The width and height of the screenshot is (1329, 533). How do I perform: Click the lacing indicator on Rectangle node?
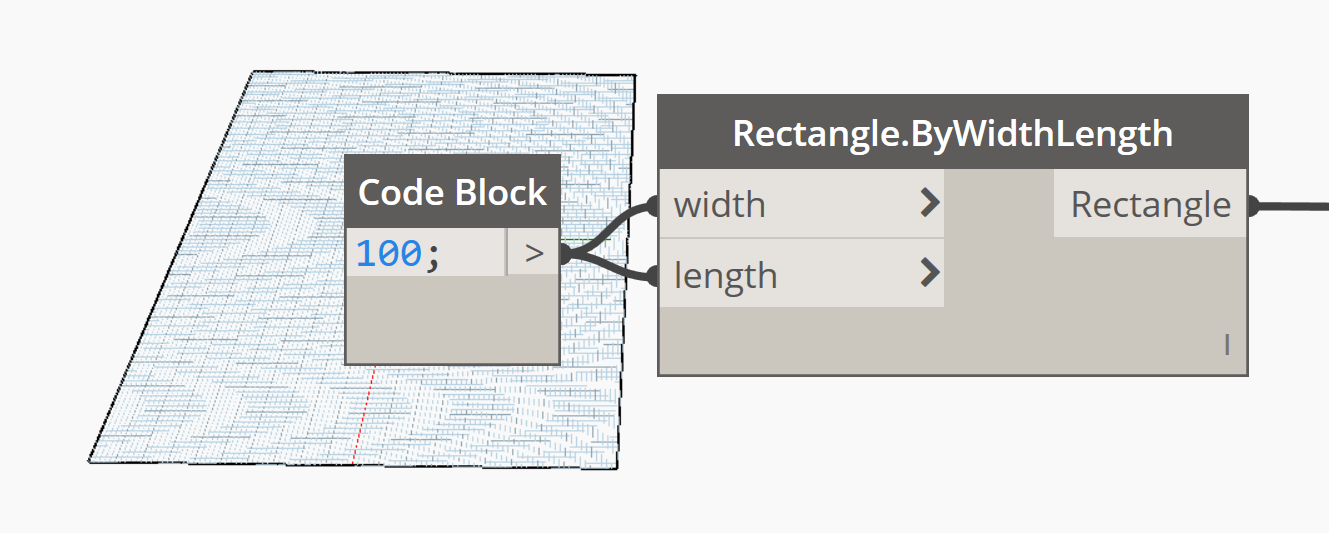1227,346
